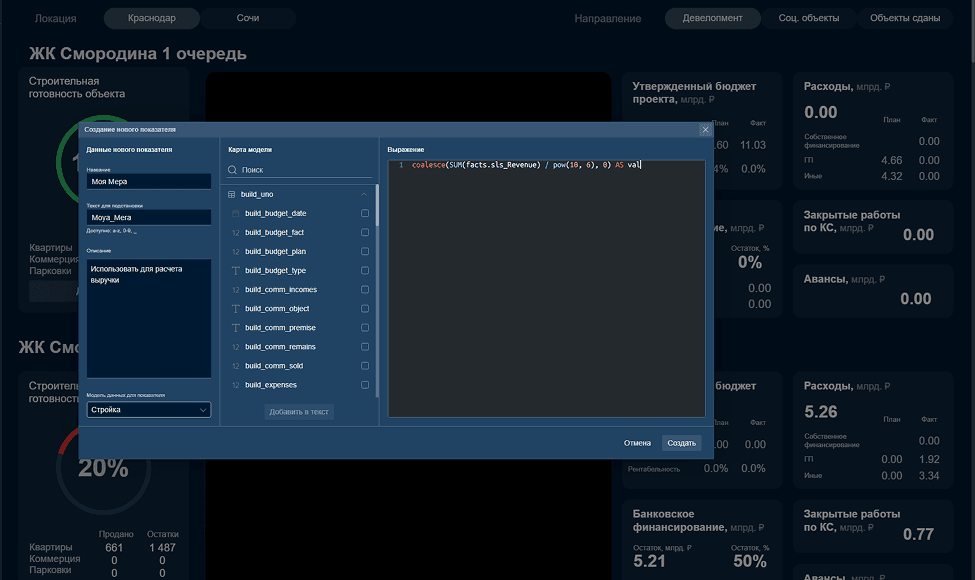Click the ЖК Смородина 1 очередь heading
975x580 pixels.
137,54
